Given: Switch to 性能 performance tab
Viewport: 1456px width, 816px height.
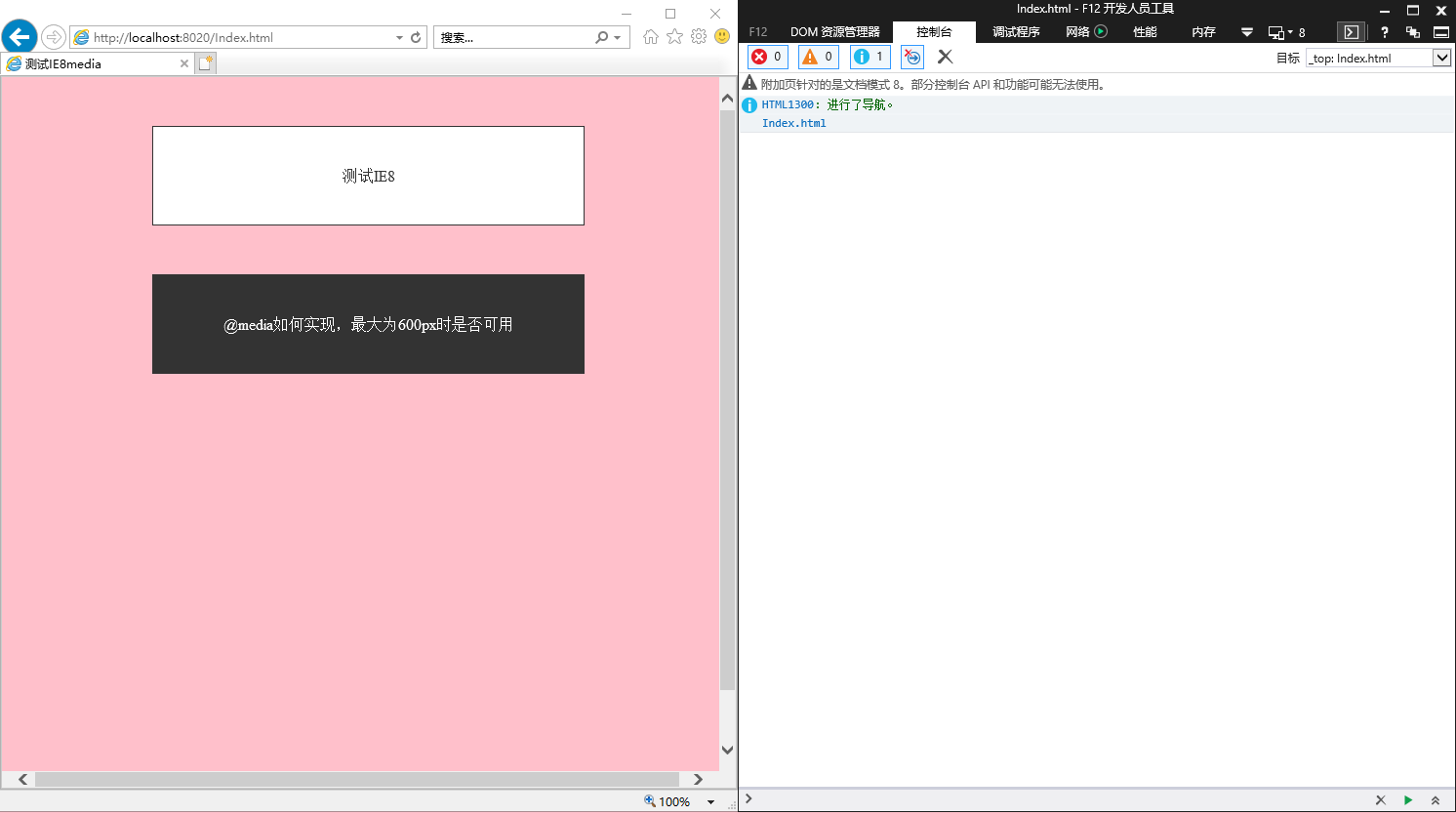Looking at the screenshot, I should tap(1145, 32).
